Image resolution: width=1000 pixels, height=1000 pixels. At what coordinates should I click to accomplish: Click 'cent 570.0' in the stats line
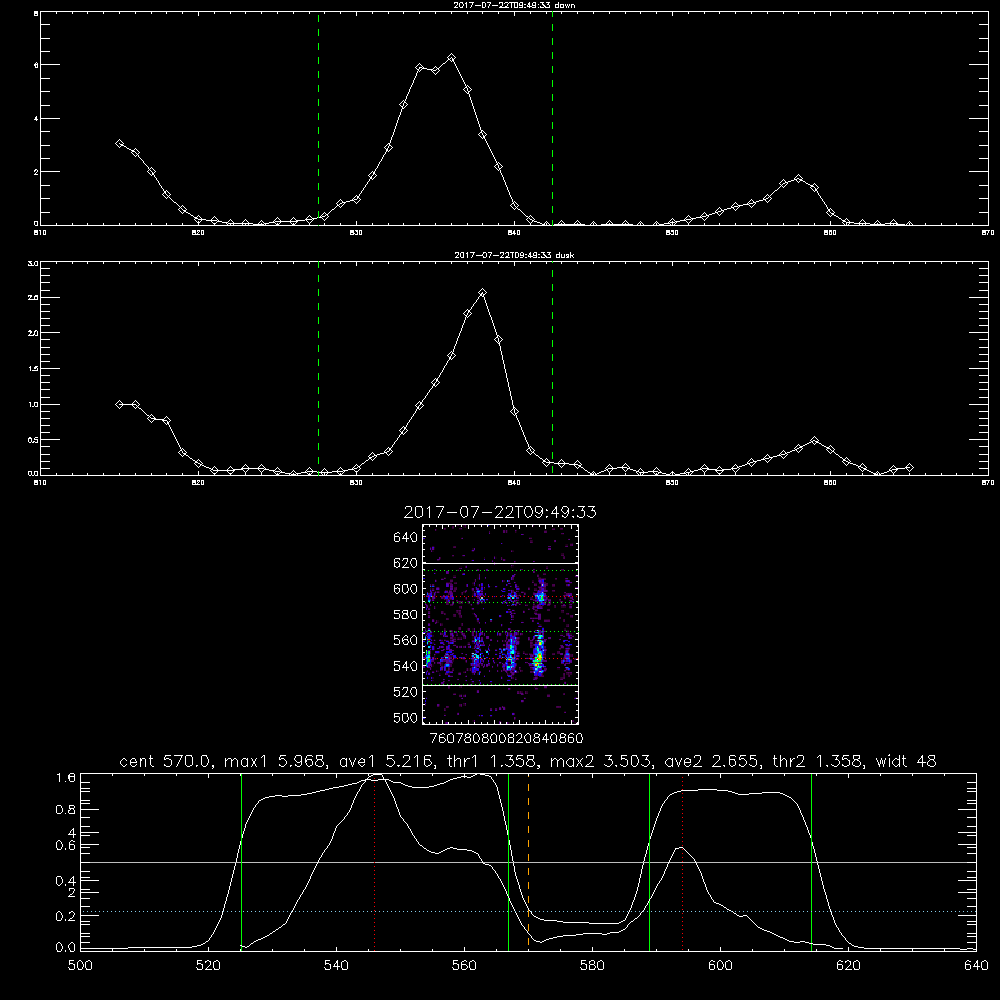pos(166,761)
